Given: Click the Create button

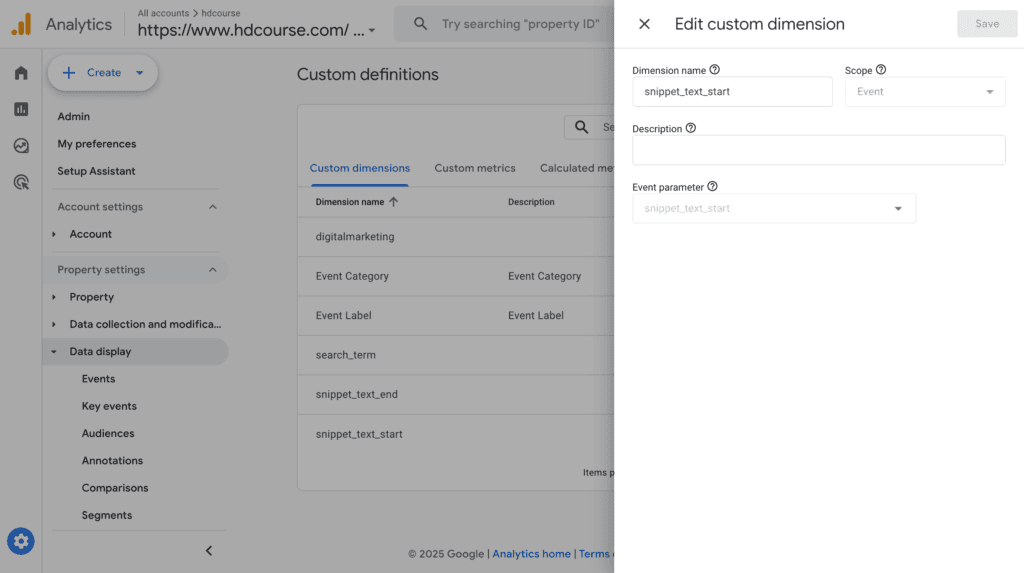Looking at the screenshot, I should (x=103, y=73).
